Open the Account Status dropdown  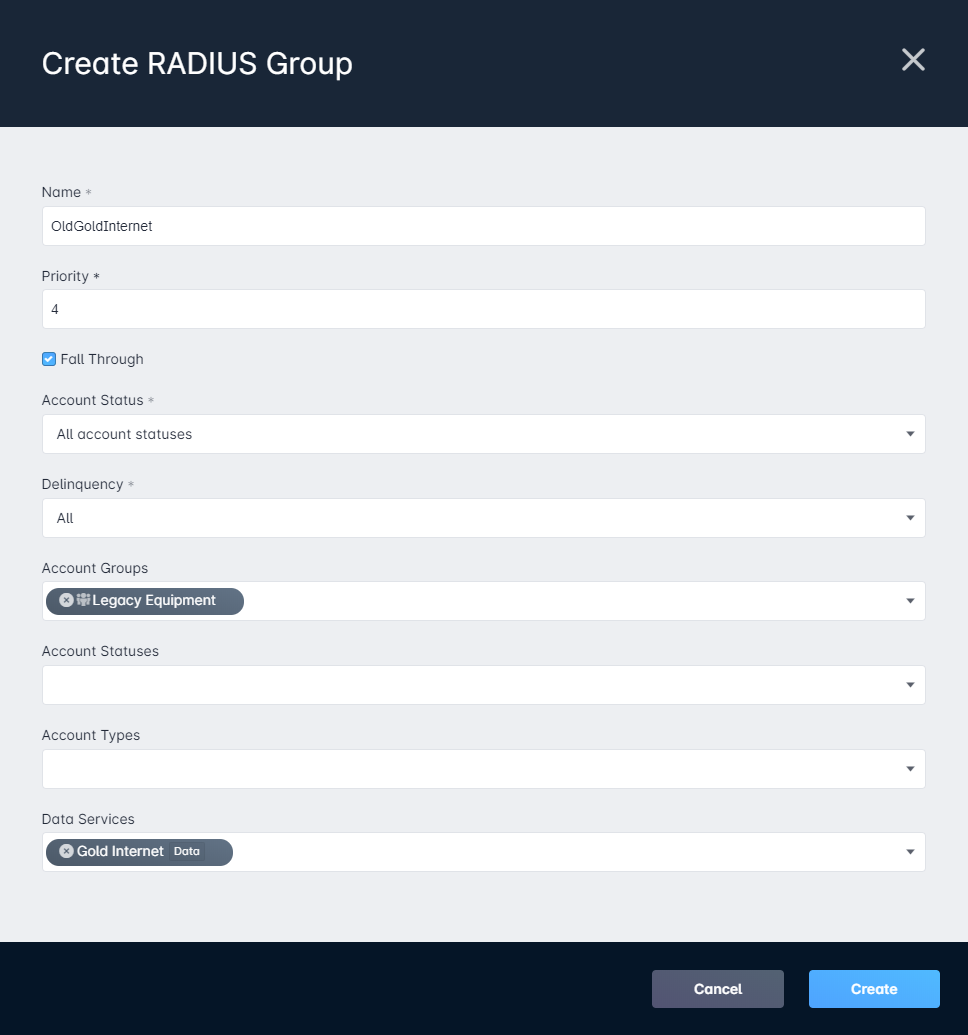click(483, 434)
